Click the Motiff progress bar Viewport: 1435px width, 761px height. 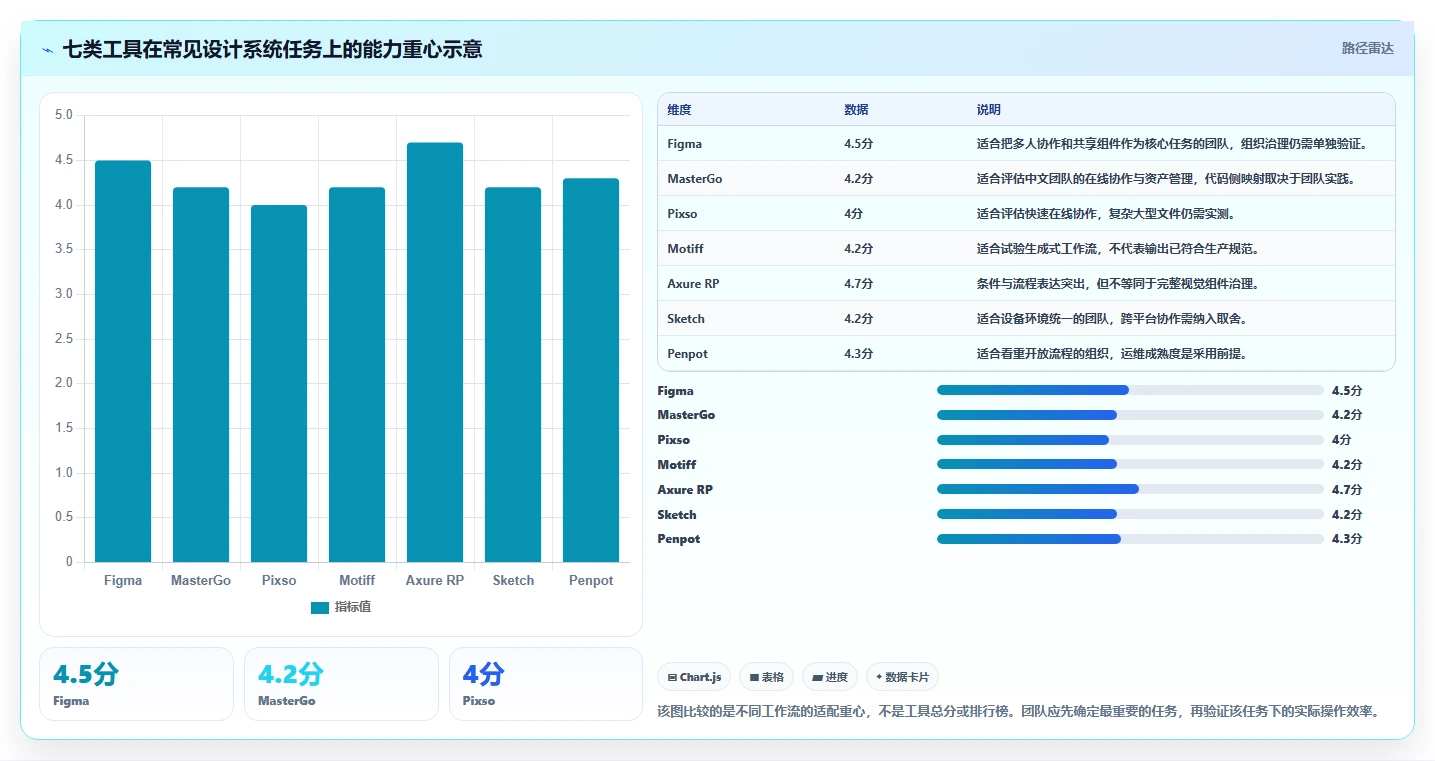point(1130,464)
